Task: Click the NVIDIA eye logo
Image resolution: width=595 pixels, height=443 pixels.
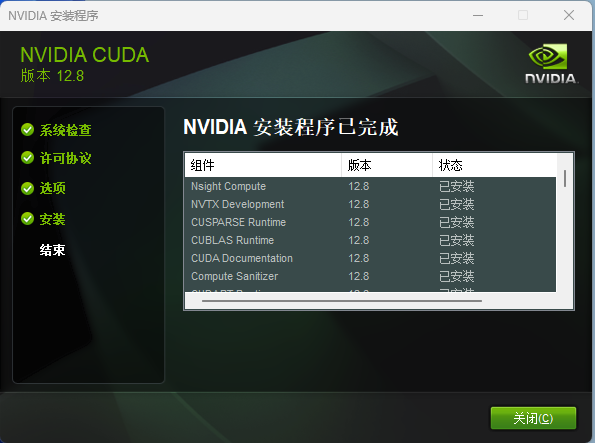Action: pos(548,56)
